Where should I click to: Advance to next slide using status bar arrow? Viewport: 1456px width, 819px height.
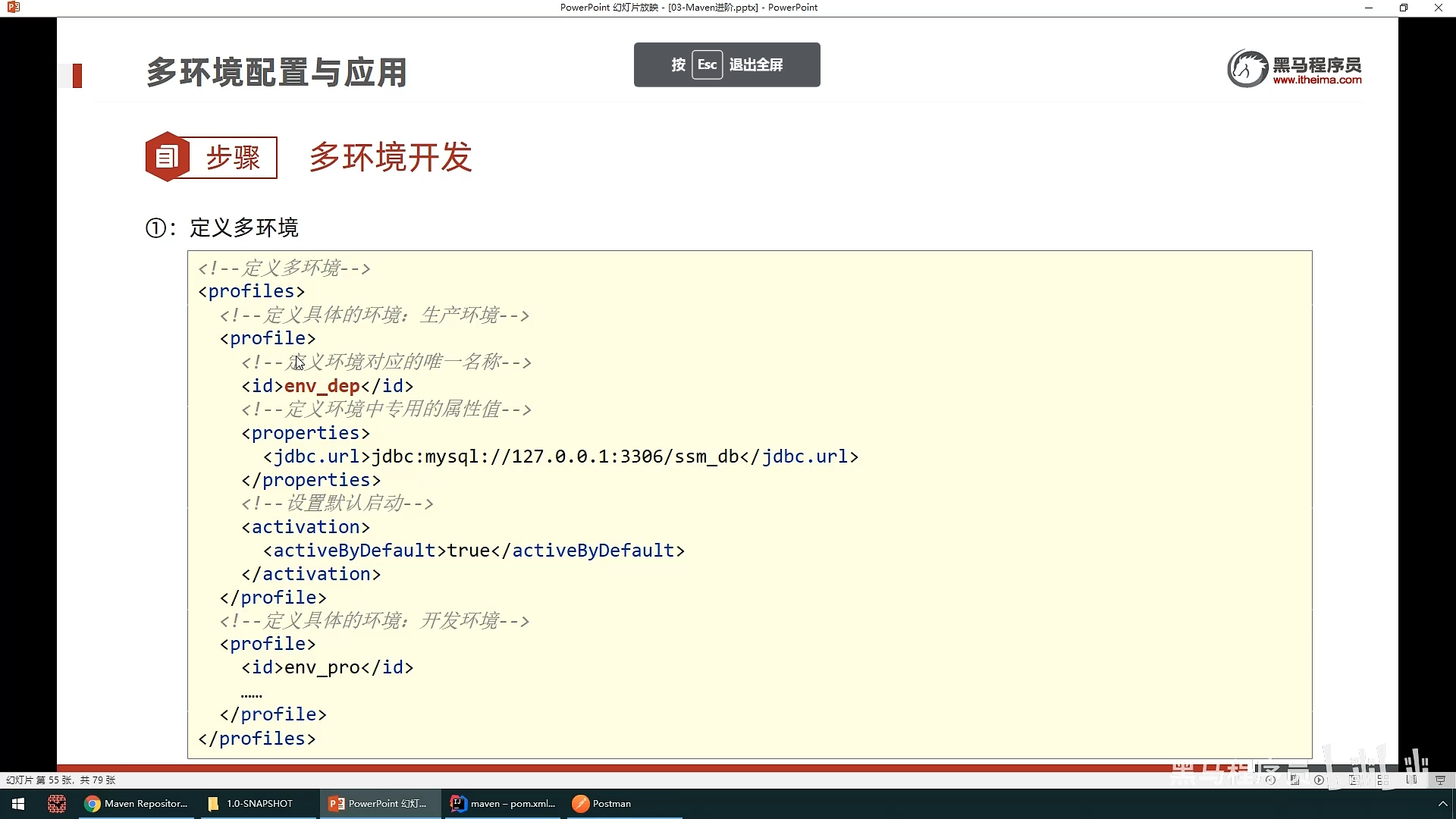(1319, 780)
